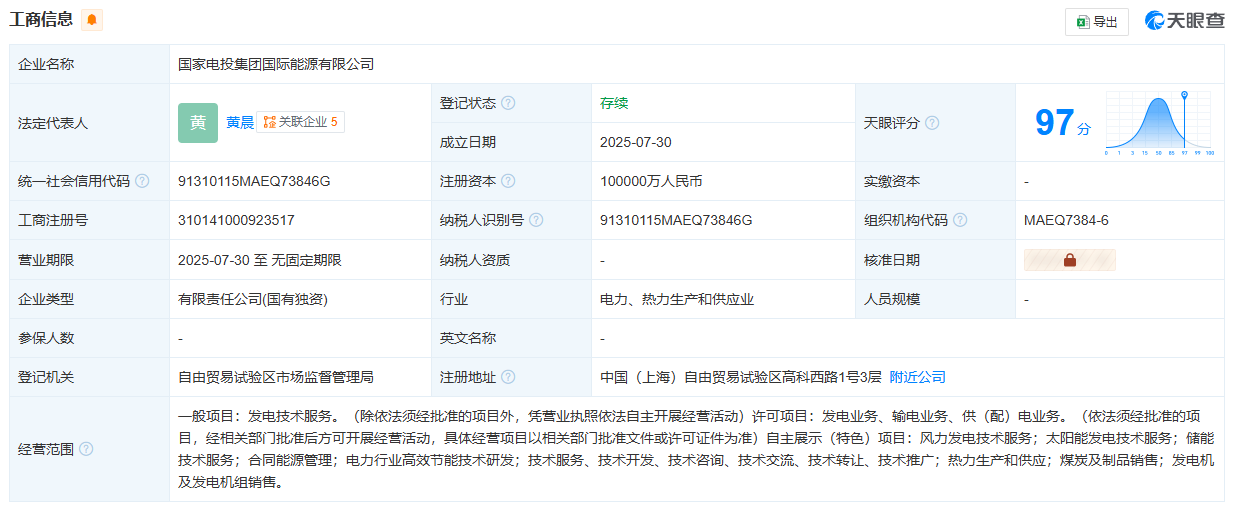Click the 工商注册号 label
This screenshot has height=509, width=1235.
click(53, 220)
